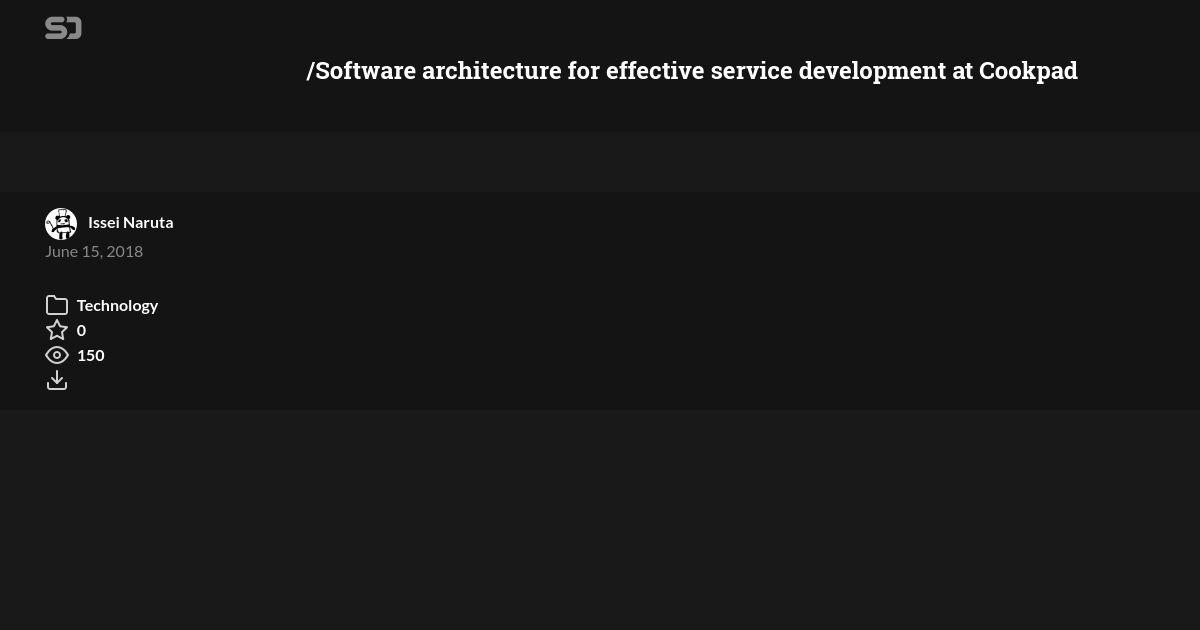Click the leading slash before Software
This screenshot has width=1200, height=630.
click(x=310, y=71)
